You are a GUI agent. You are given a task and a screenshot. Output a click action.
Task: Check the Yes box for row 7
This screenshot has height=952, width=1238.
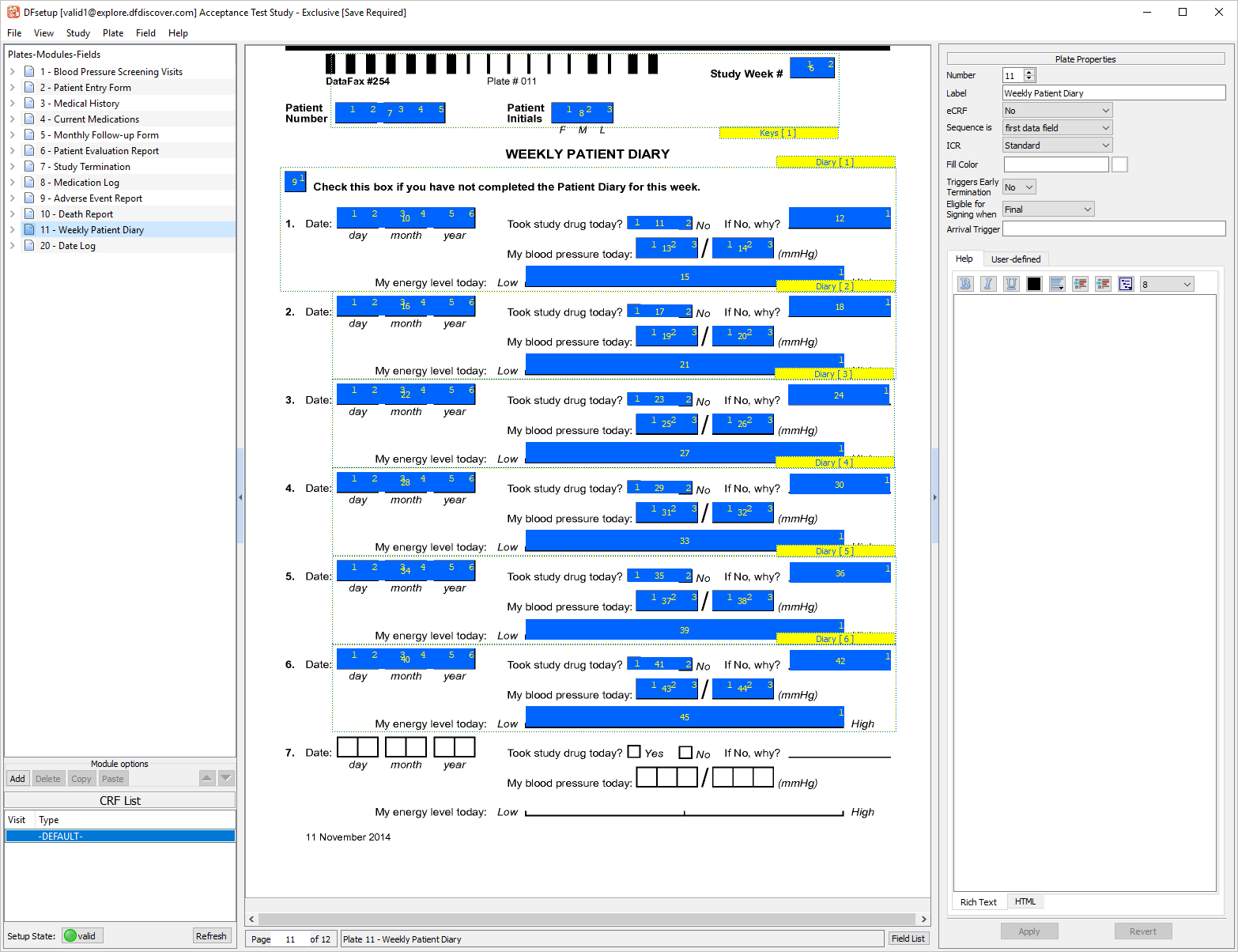click(634, 752)
